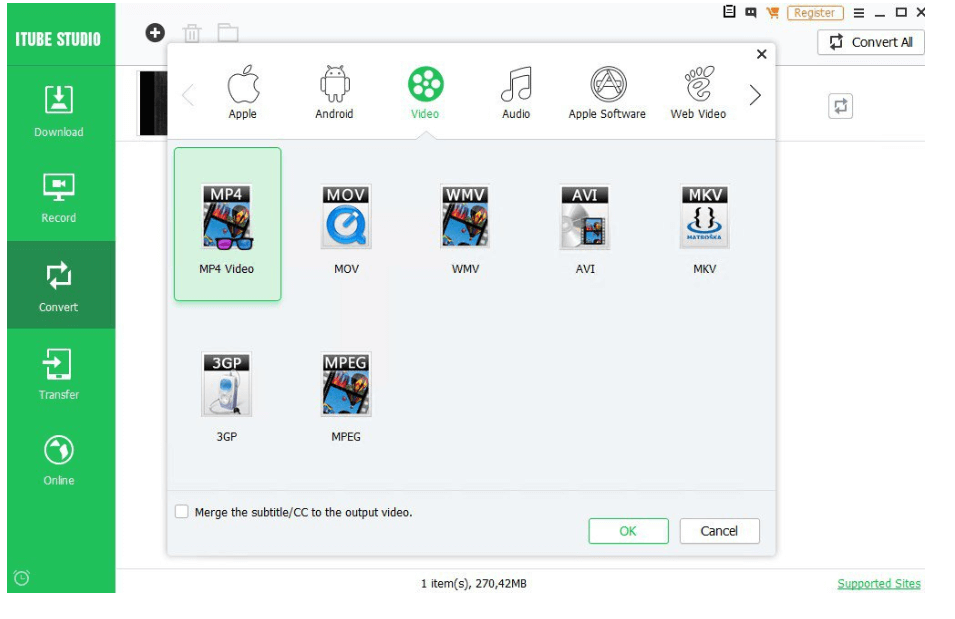Show previous categories with left arrow

pyautogui.click(x=188, y=94)
